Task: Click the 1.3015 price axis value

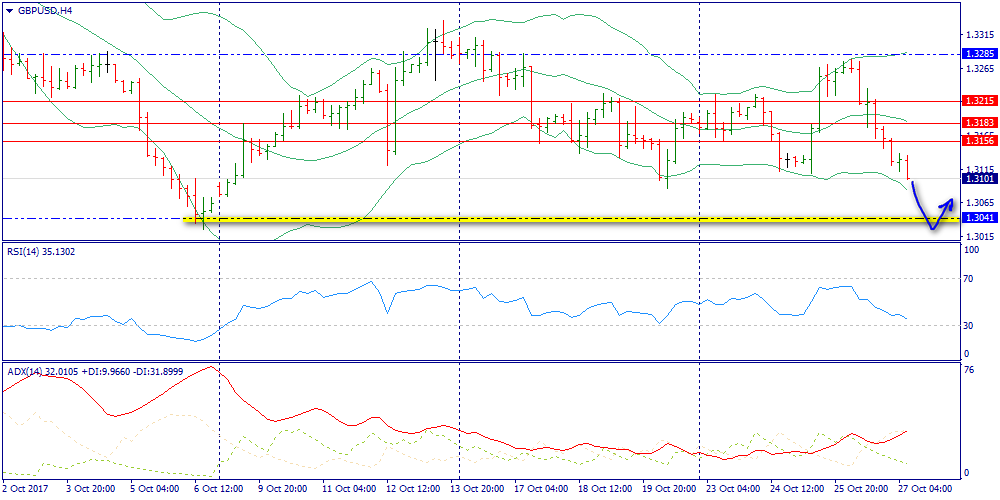Action: [x=978, y=237]
